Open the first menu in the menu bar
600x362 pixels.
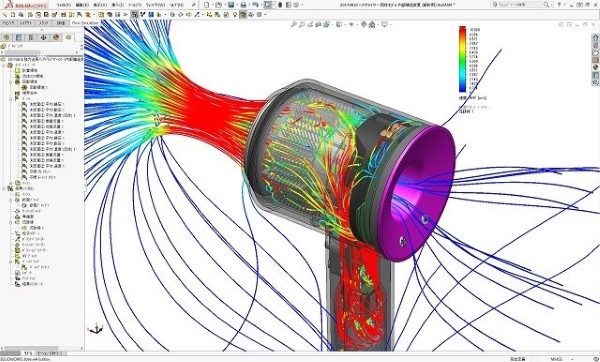click(x=64, y=5)
